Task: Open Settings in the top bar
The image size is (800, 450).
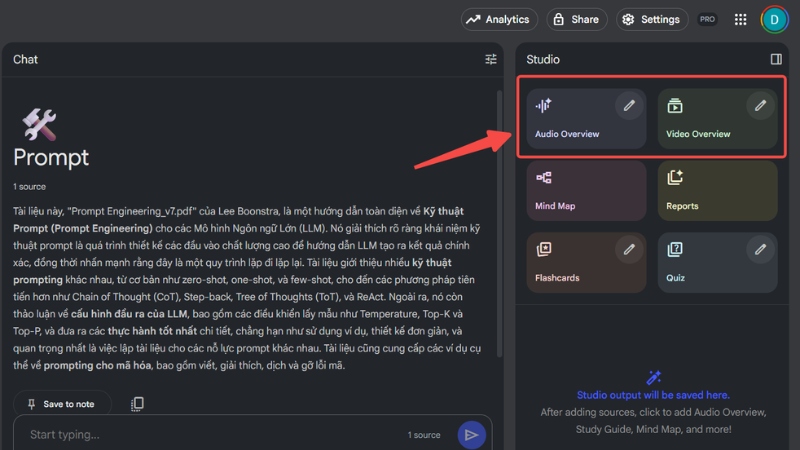Action: 649,19
